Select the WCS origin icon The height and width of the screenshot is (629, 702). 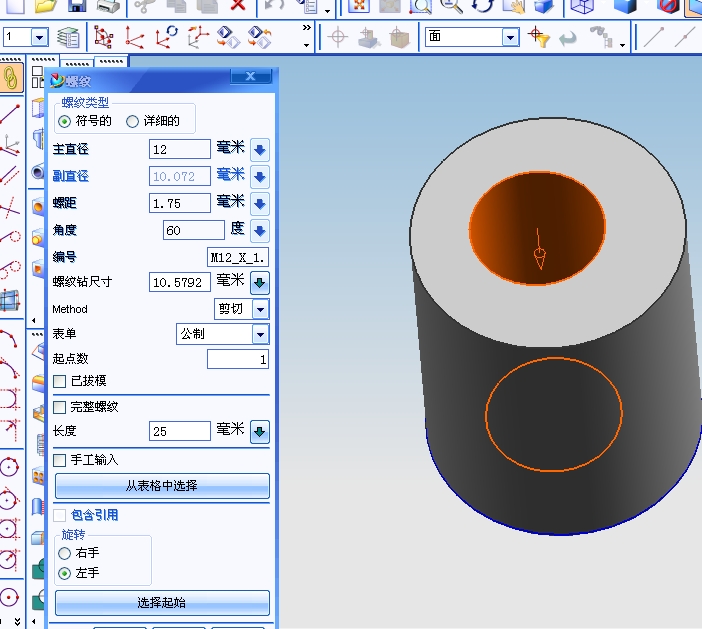pos(134,37)
